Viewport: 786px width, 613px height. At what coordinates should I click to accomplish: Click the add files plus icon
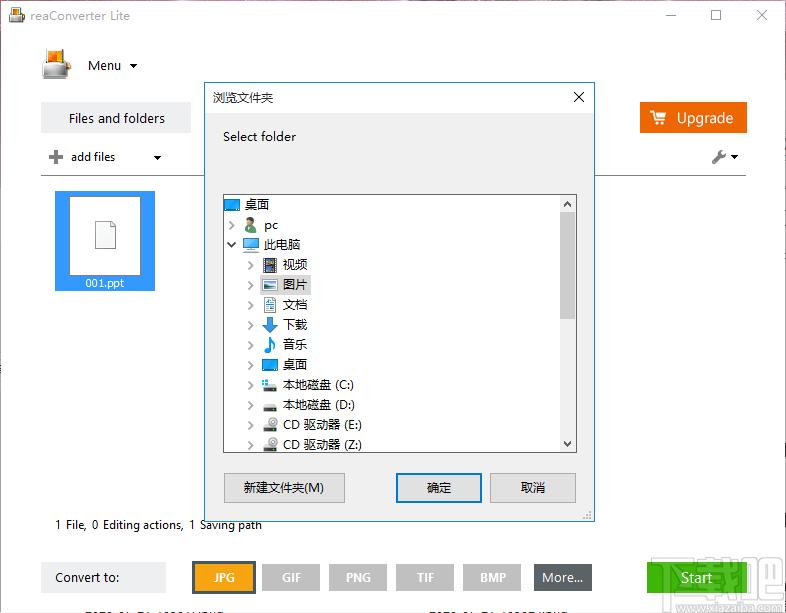point(56,157)
